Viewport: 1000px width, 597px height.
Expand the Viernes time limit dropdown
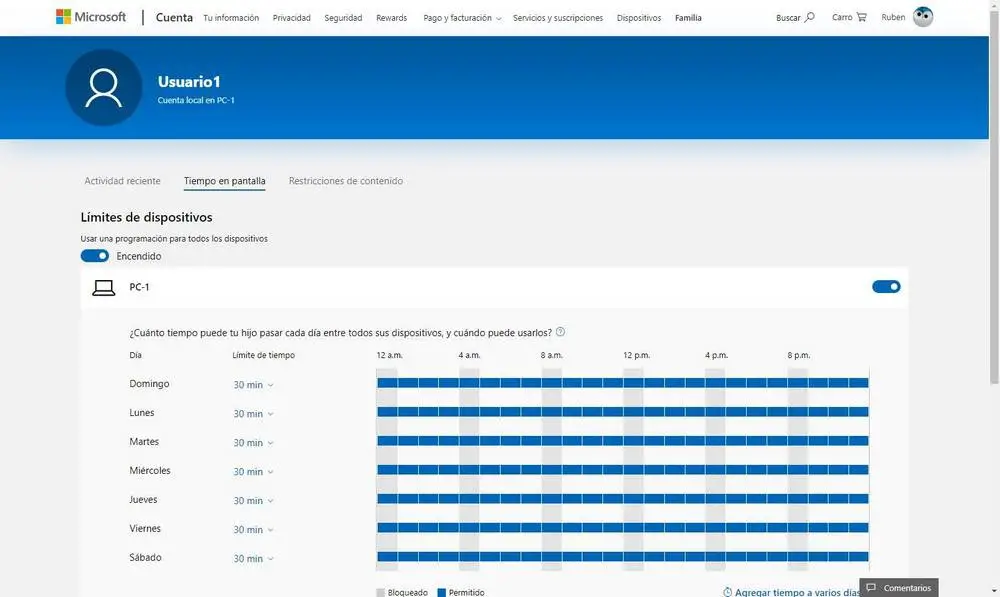coord(253,529)
